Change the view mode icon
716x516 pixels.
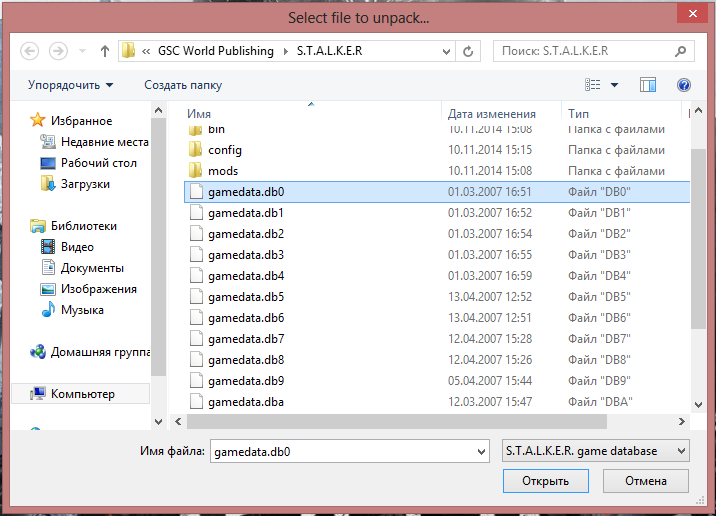click(x=593, y=85)
